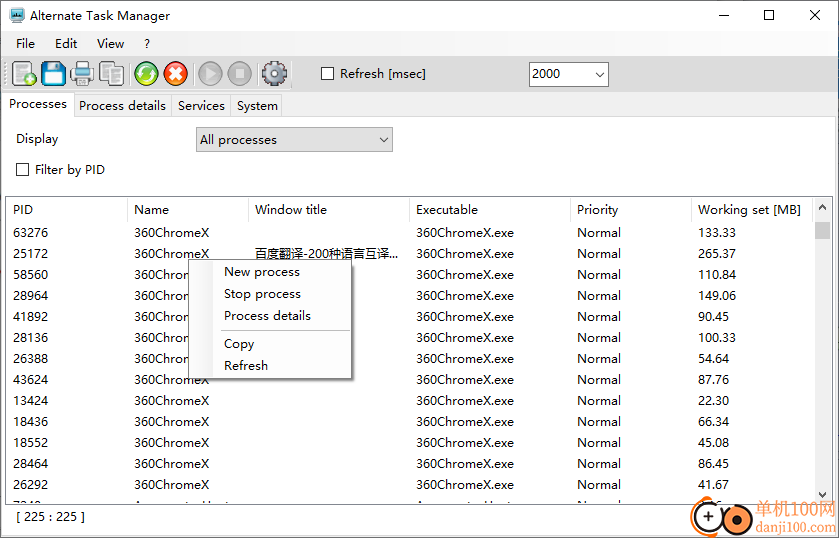The height and width of the screenshot is (538, 839).
Task: Enable the Filter by PID checkbox
Action: tap(22, 170)
